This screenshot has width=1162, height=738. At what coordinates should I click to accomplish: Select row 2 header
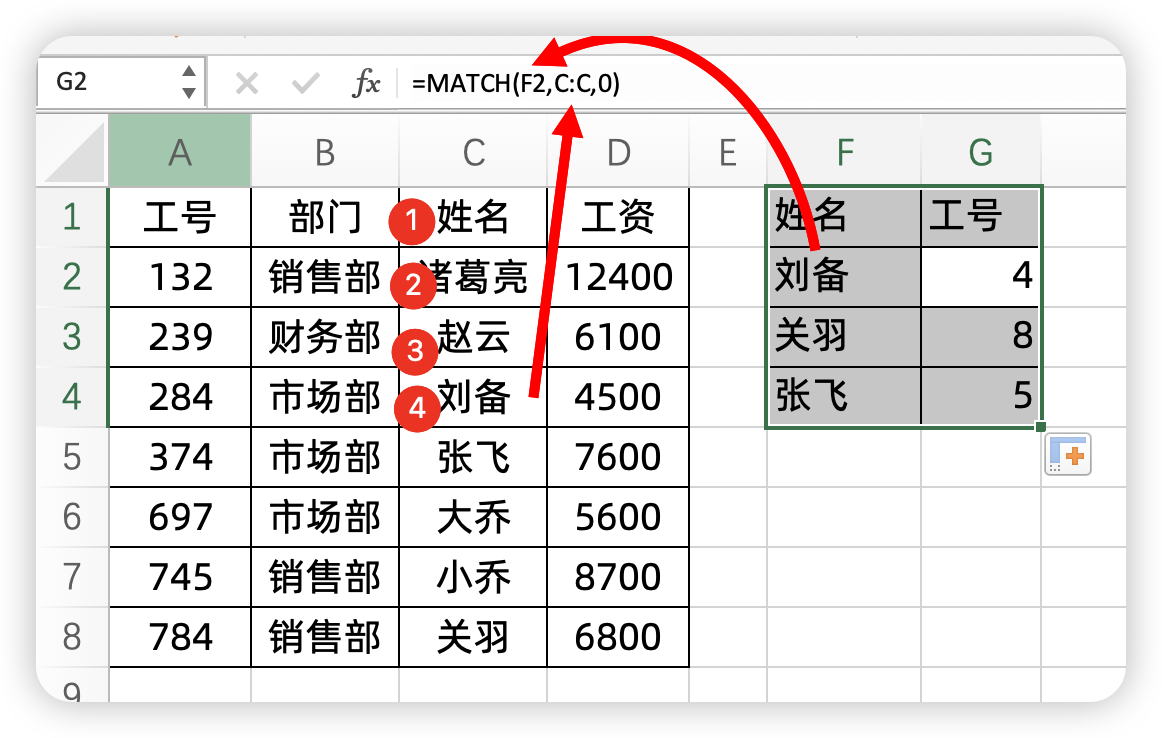point(72,277)
